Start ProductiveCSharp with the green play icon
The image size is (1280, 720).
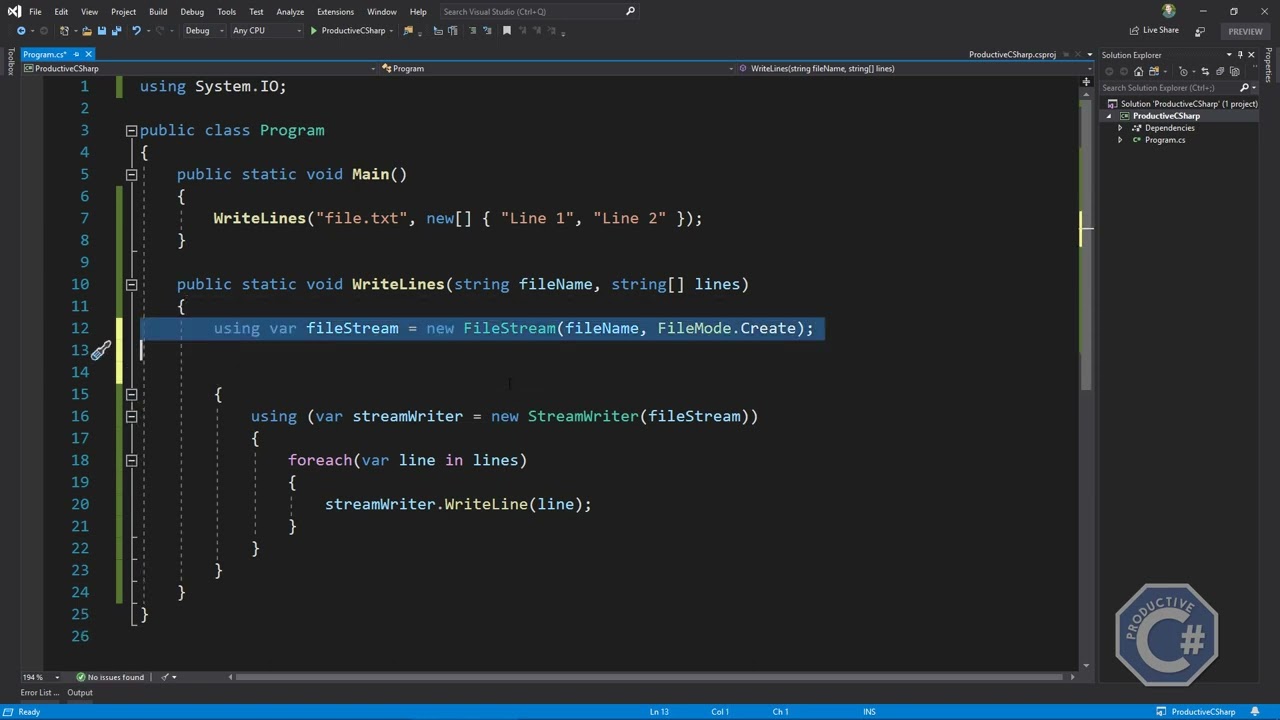click(314, 31)
